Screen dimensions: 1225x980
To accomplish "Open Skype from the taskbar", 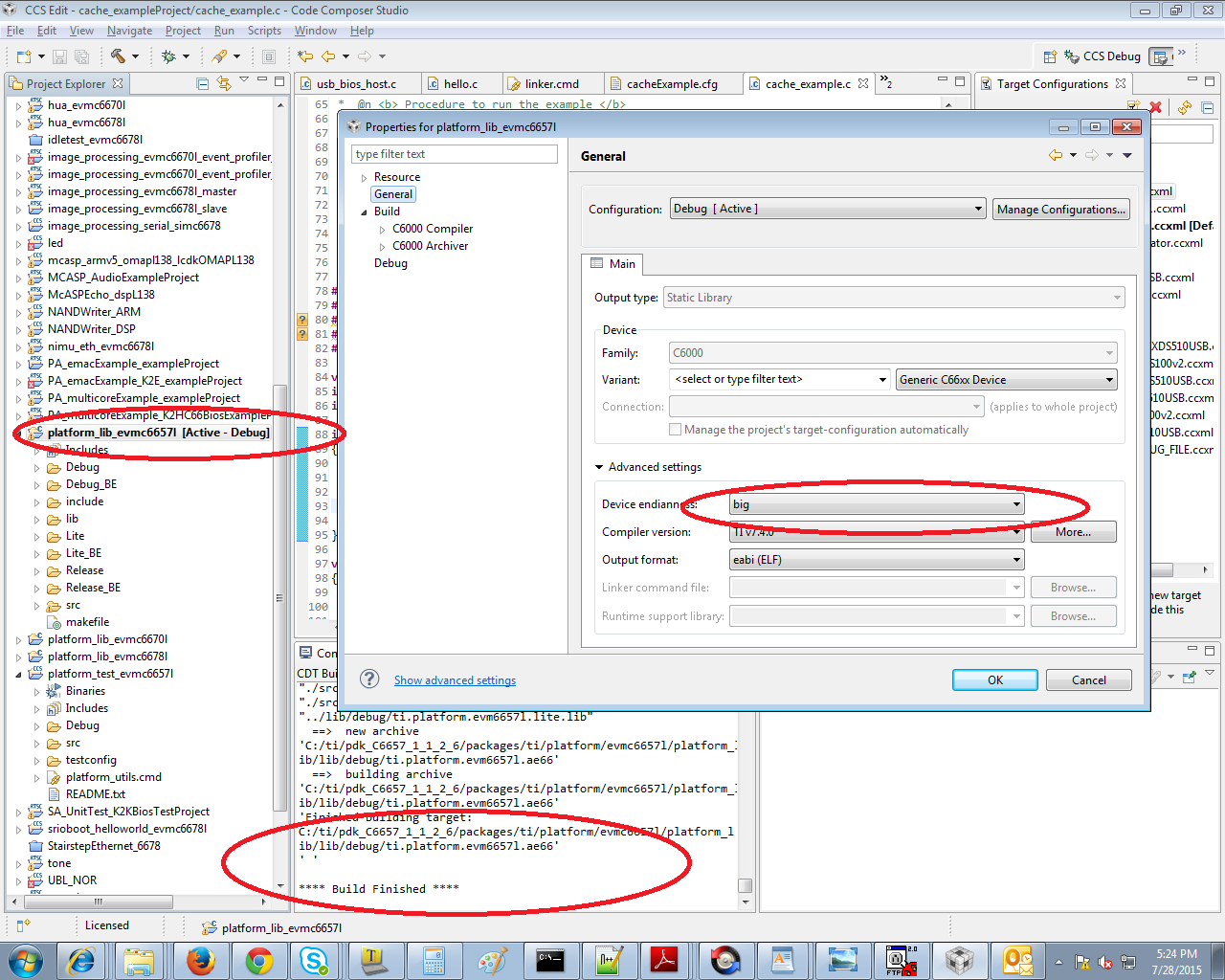I will 314,960.
